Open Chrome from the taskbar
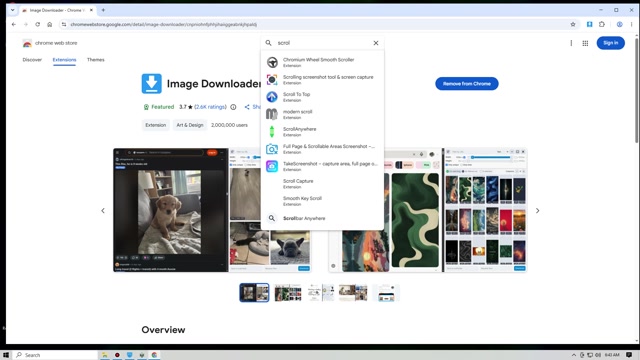The width and height of the screenshot is (640, 360). coord(154,355)
